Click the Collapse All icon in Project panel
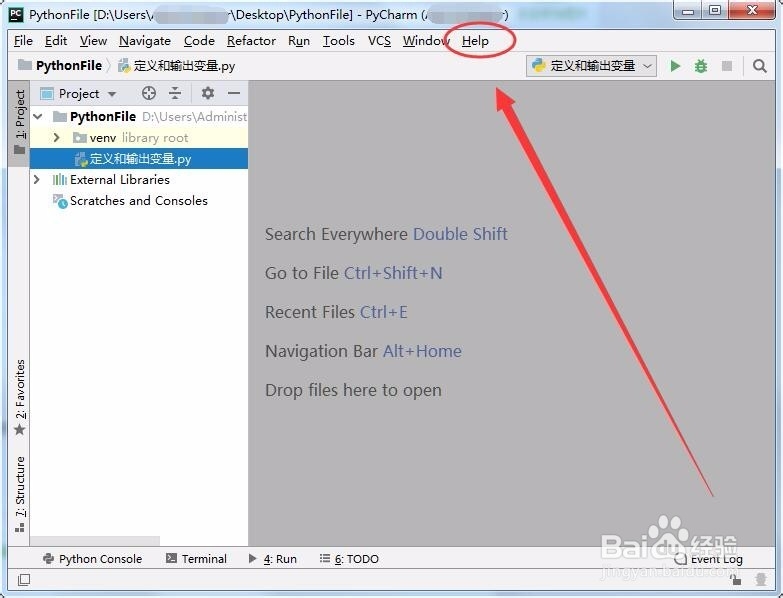783x598 pixels. (175, 93)
